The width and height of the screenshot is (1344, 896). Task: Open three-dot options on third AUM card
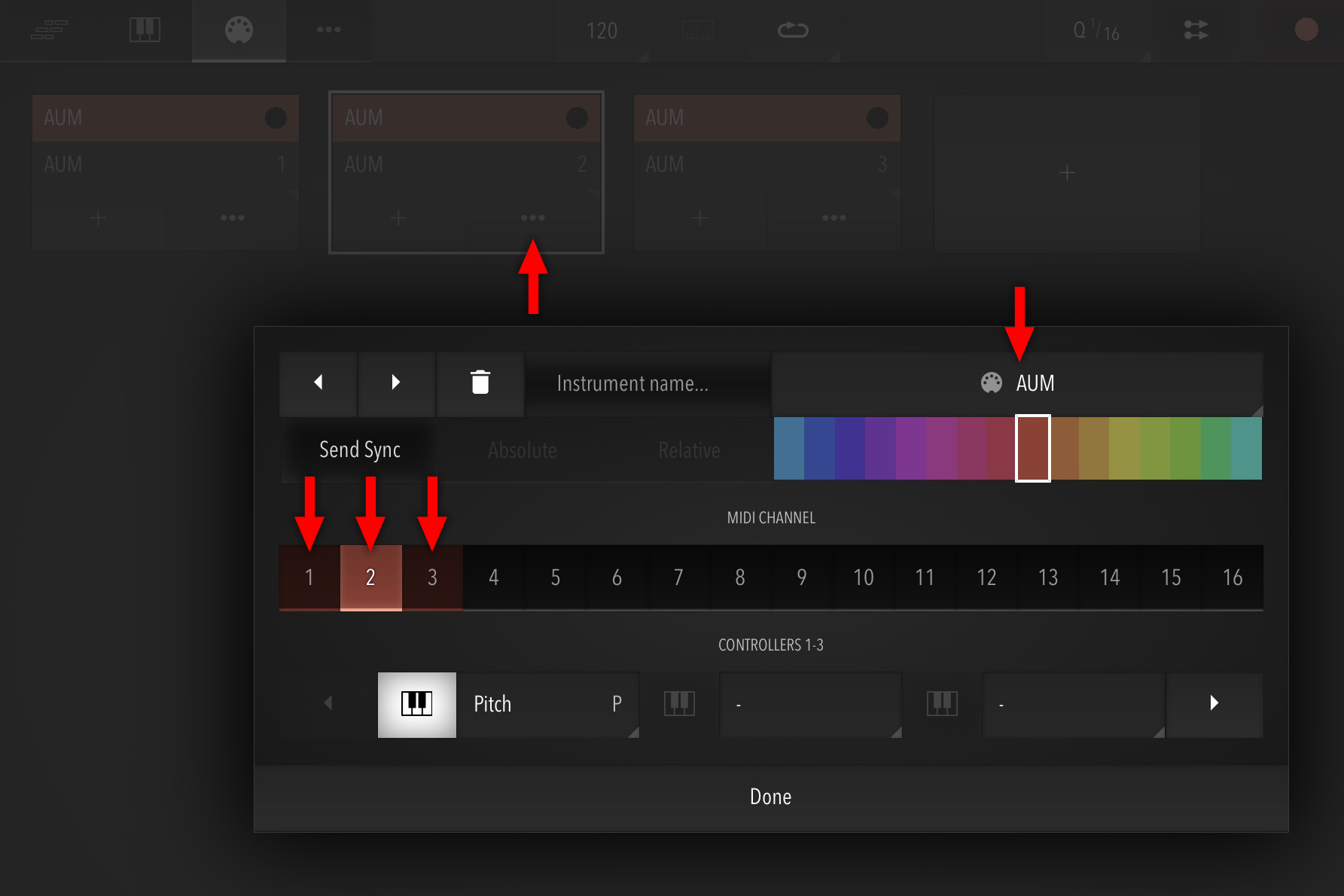click(834, 218)
